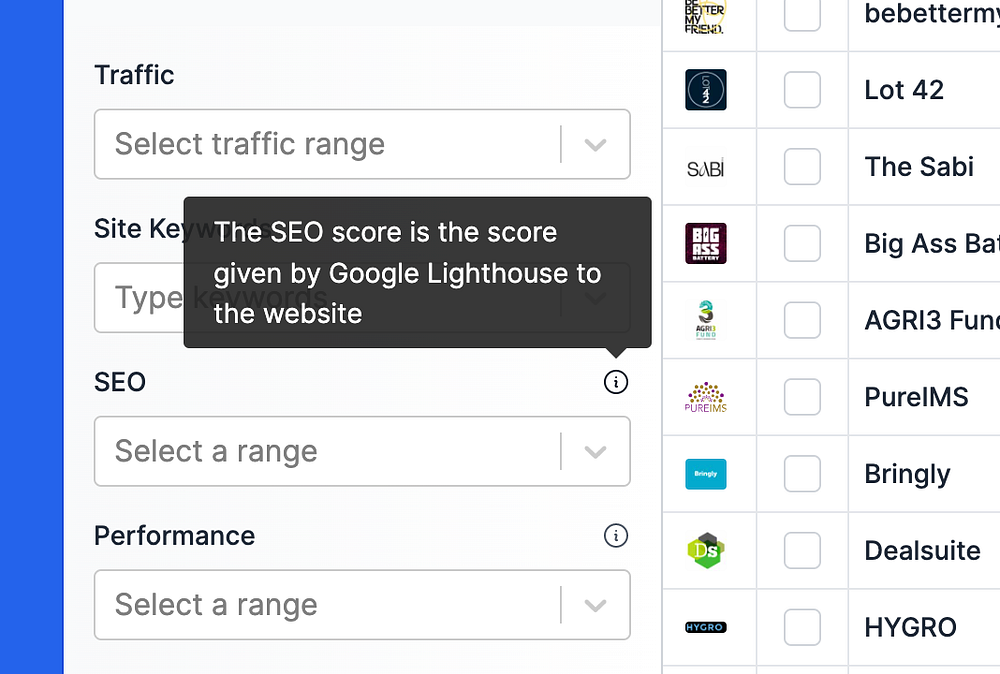Focus the Site Keywords input field

point(140,298)
